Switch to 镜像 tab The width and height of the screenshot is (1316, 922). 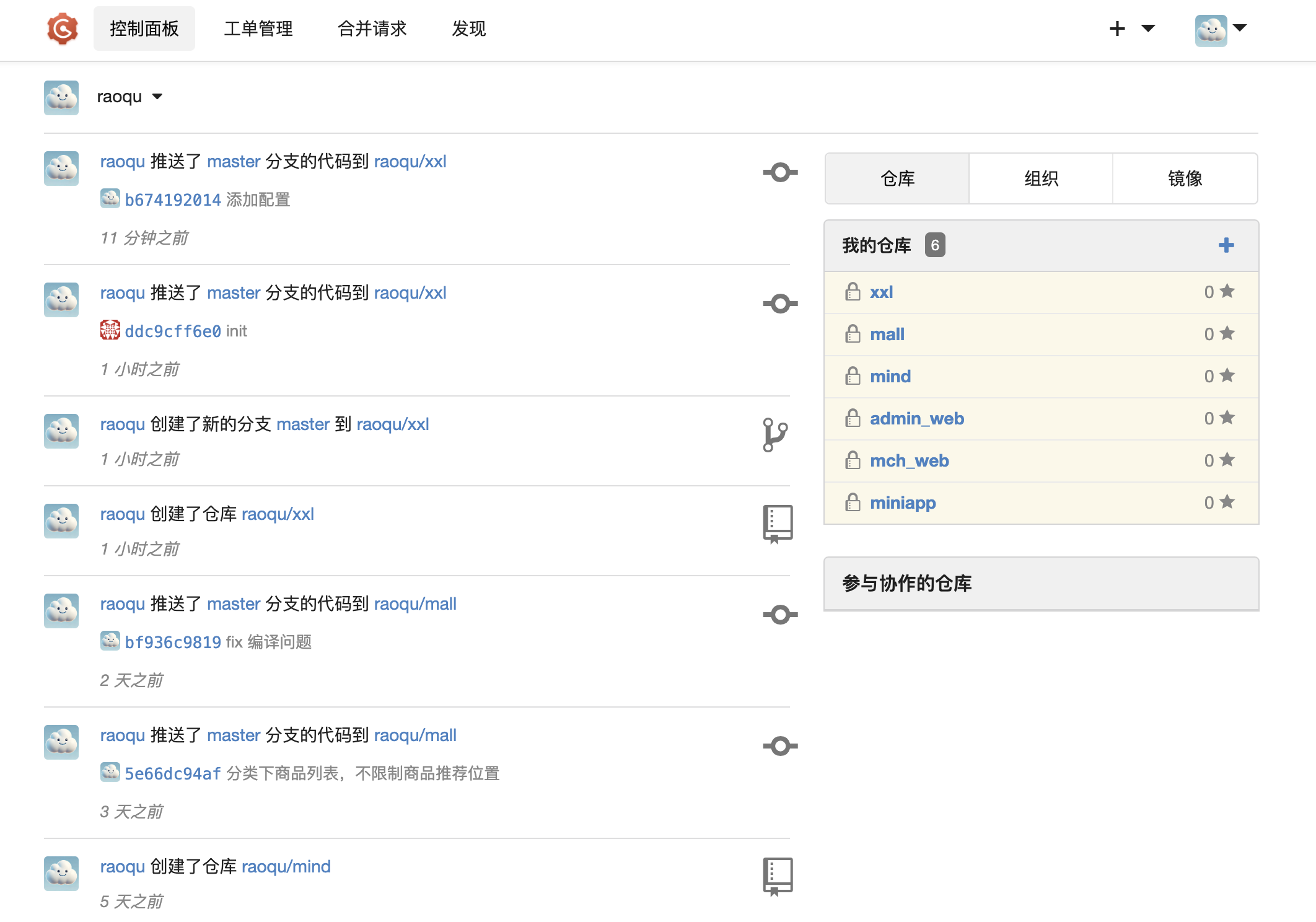tap(1185, 178)
